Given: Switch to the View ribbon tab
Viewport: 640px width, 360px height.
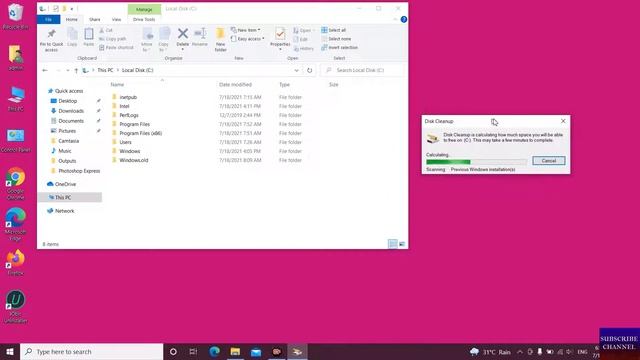Looking at the screenshot, I should 116,19.
